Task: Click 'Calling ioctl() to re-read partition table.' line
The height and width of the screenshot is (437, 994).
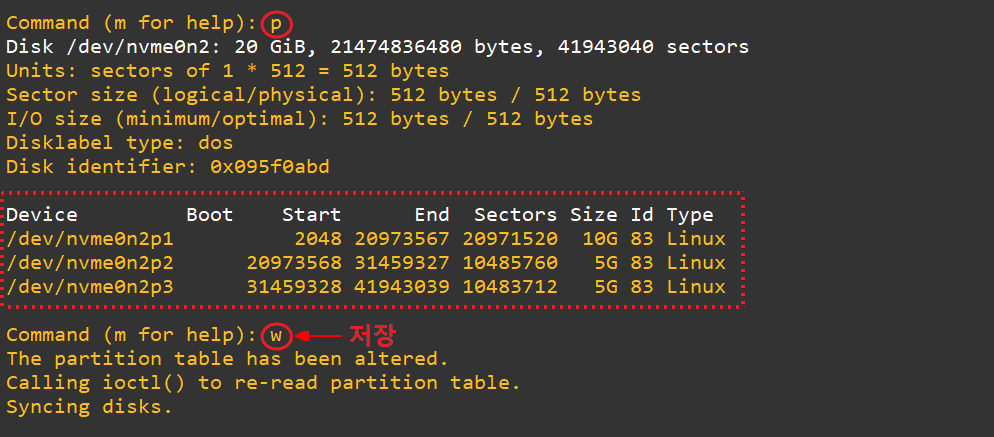Action: click(263, 383)
